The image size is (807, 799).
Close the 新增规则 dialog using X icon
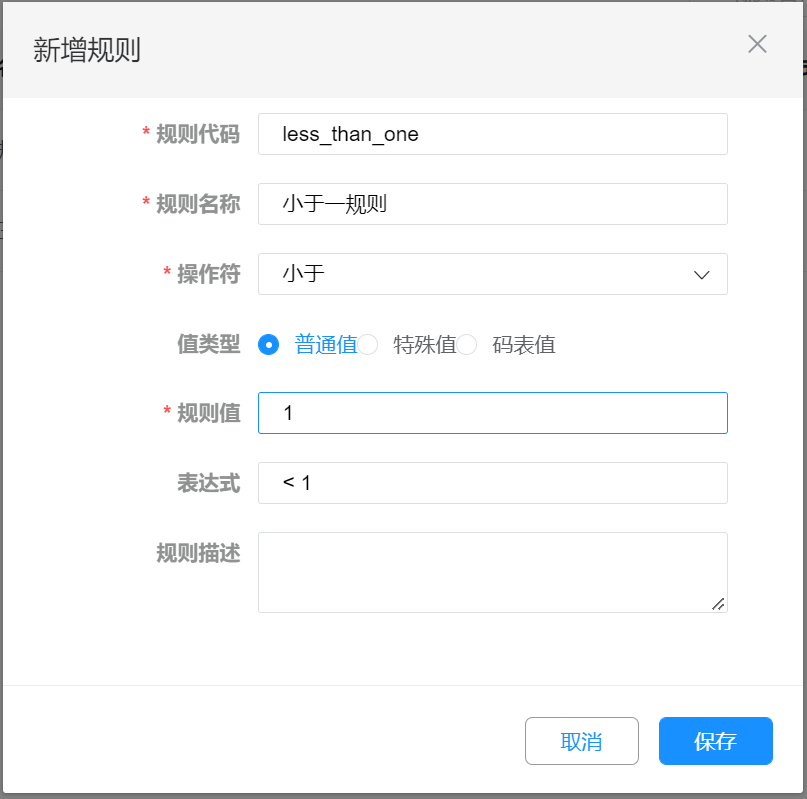(x=757, y=44)
